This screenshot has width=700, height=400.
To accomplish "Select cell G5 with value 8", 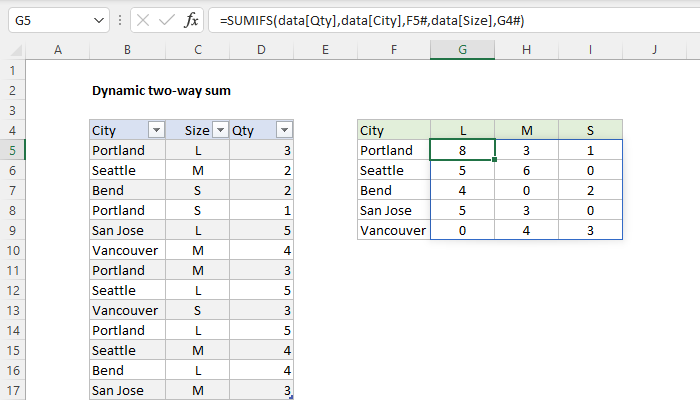I will pyautogui.click(x=462, y=150).
